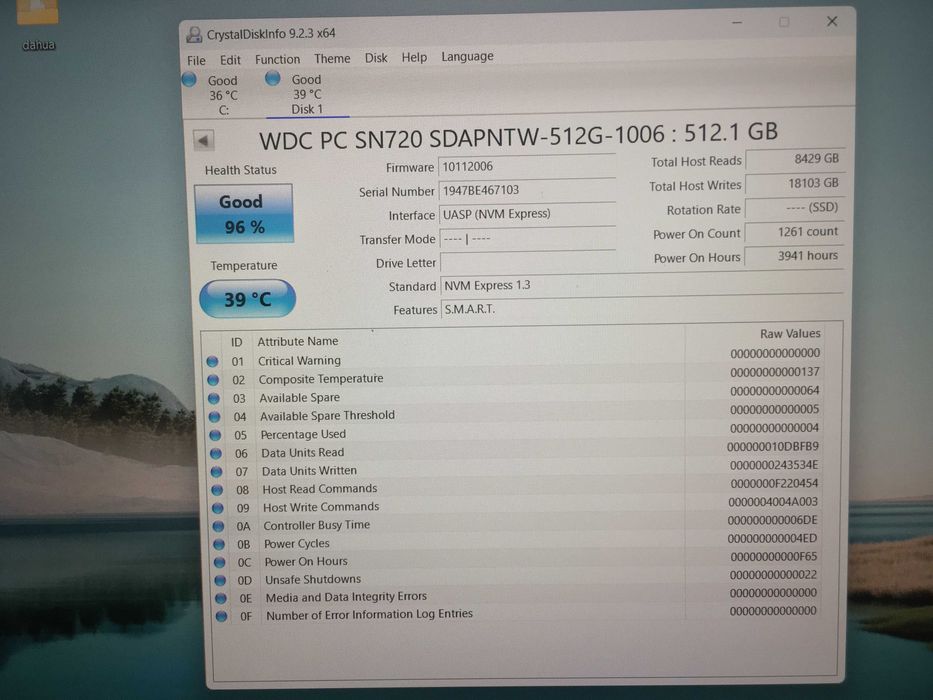The image size is (933, 700).
Task: Open the Edit menu
Action: pyautogui.click(x=230, y=60)
